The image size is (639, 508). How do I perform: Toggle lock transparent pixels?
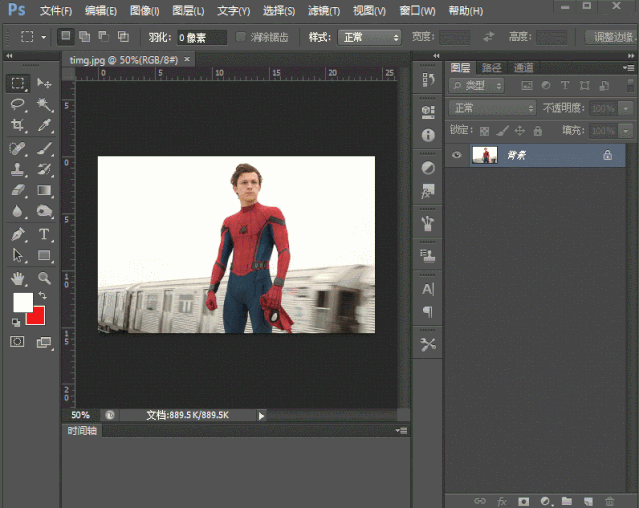(x=485, y=131)
